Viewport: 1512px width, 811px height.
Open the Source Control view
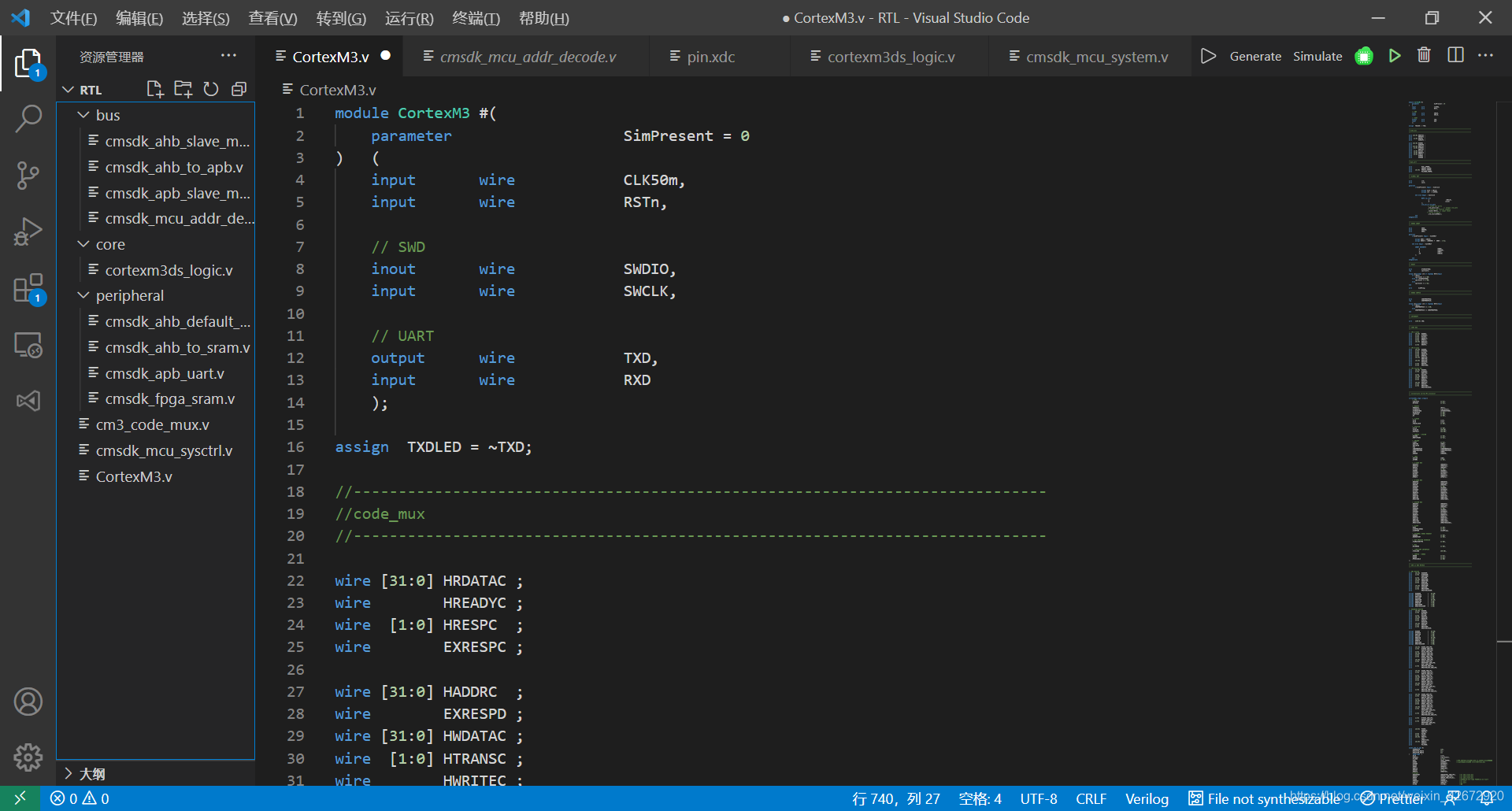[x=28, y=175]
